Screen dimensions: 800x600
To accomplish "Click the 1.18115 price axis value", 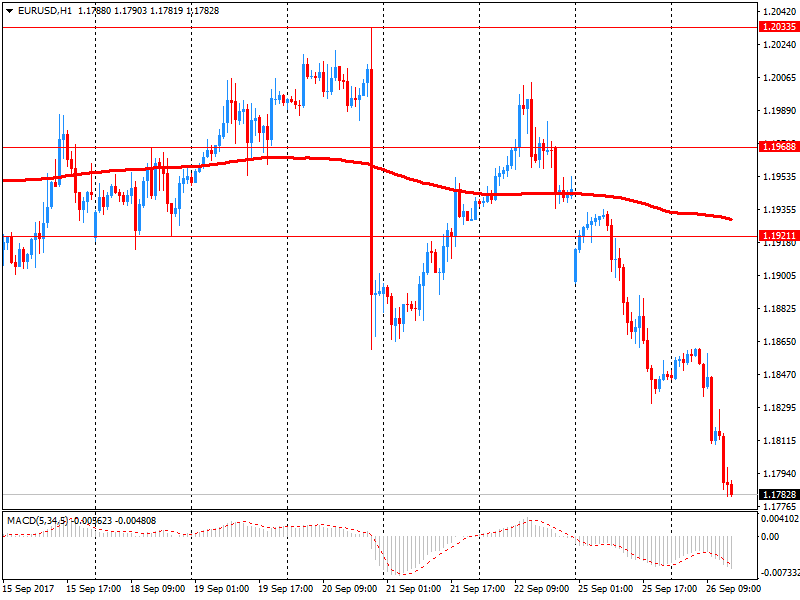I will (x=780, y=441).
